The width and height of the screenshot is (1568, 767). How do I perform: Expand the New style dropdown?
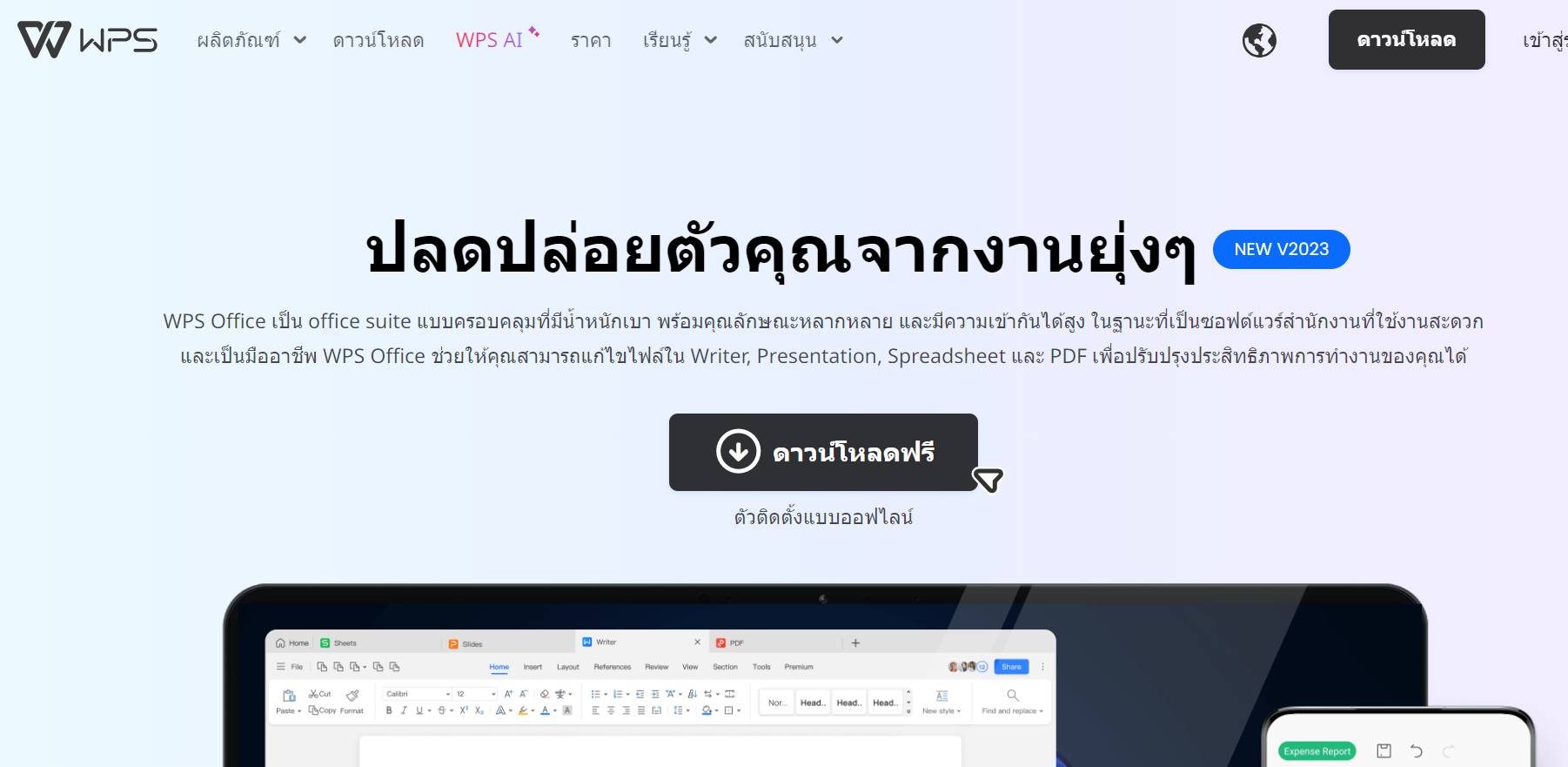tap(959, 711)
